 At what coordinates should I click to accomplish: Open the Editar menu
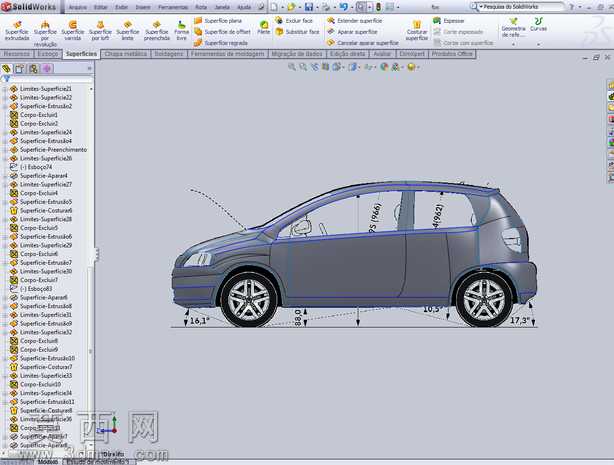pos(101,7)
